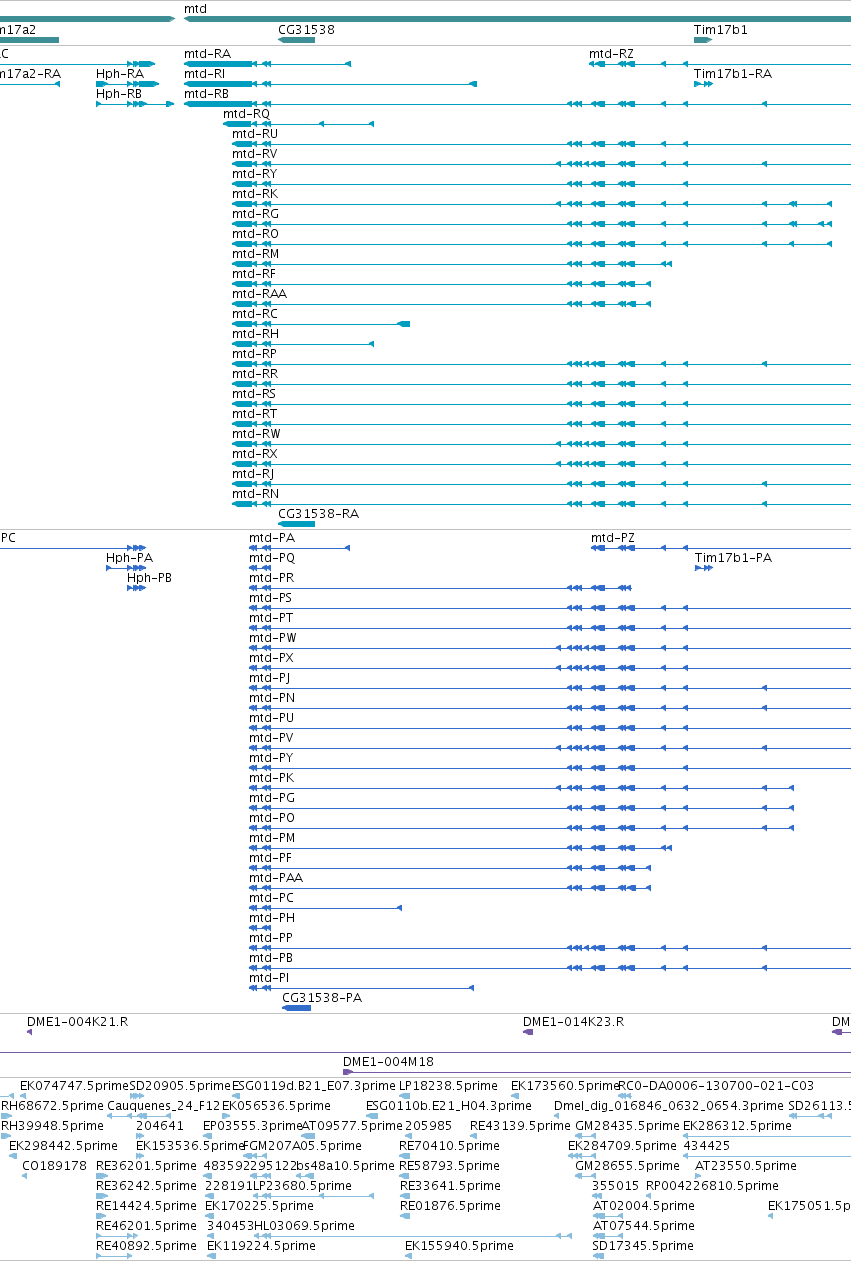
Task: Select the mtd-RAA transcript
Action: point(259,293)
